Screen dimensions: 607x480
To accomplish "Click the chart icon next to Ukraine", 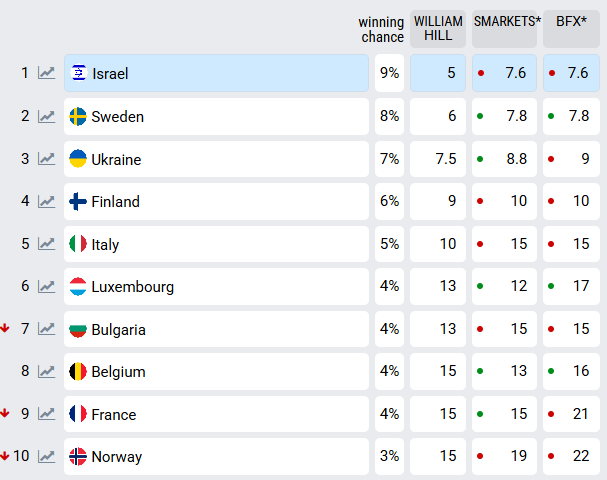I will pos(46,159).
